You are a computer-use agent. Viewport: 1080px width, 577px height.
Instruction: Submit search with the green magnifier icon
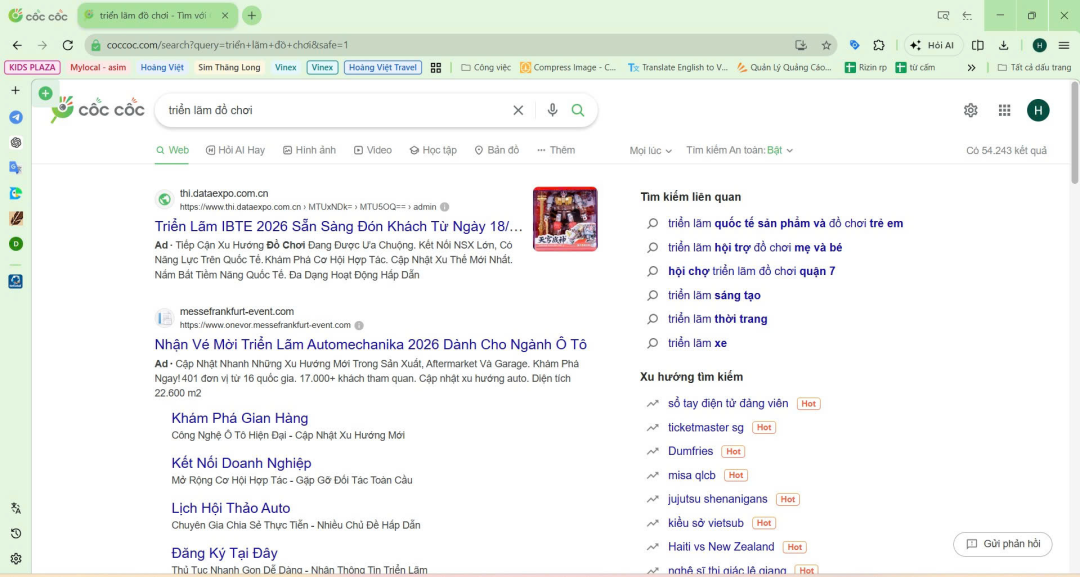[x=578, y=110]
